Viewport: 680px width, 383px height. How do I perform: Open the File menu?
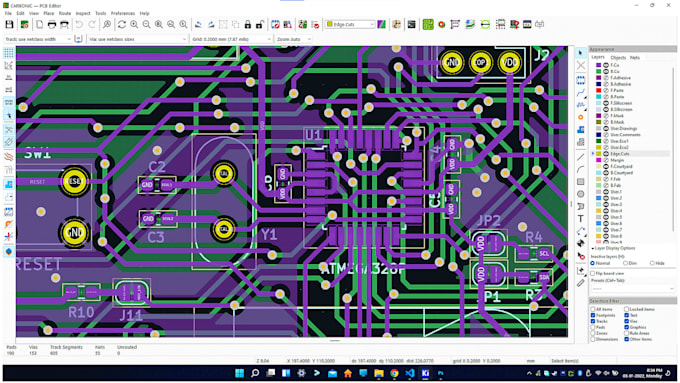pos(8,13)
